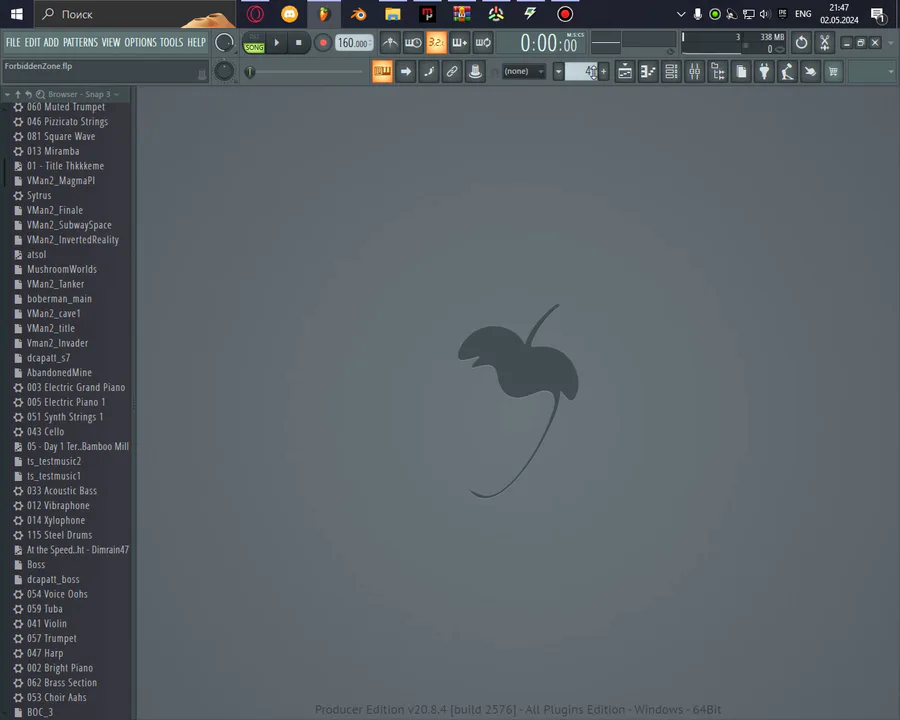900x720 pixels.
Task: Open the pattern selector arrow dropdown
Action: [x=558, y=72]
